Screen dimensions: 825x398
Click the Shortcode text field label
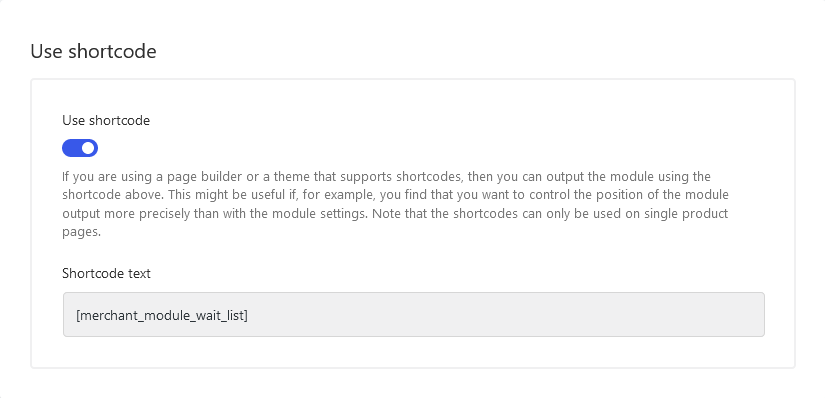click(106, 274)
